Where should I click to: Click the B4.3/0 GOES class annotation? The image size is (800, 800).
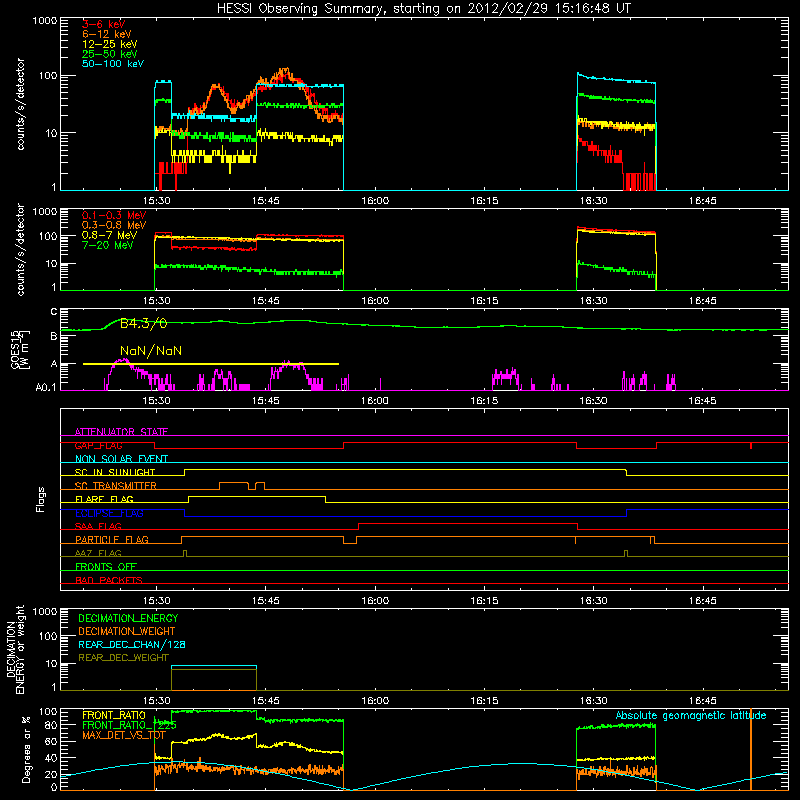tap(143, 323)
